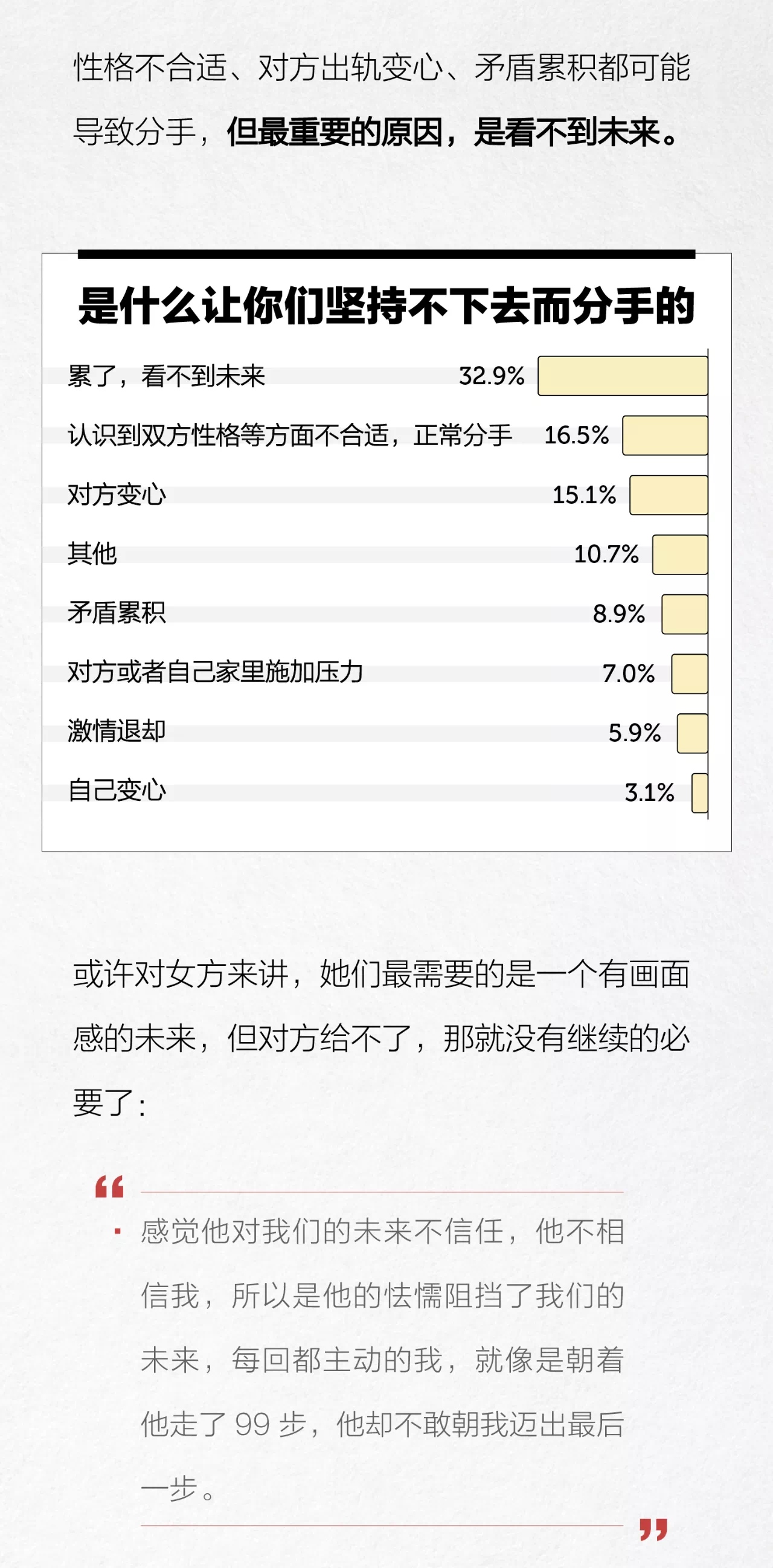Click the 对方变心 row label
773x1568 pixels.
coord(117,495)
